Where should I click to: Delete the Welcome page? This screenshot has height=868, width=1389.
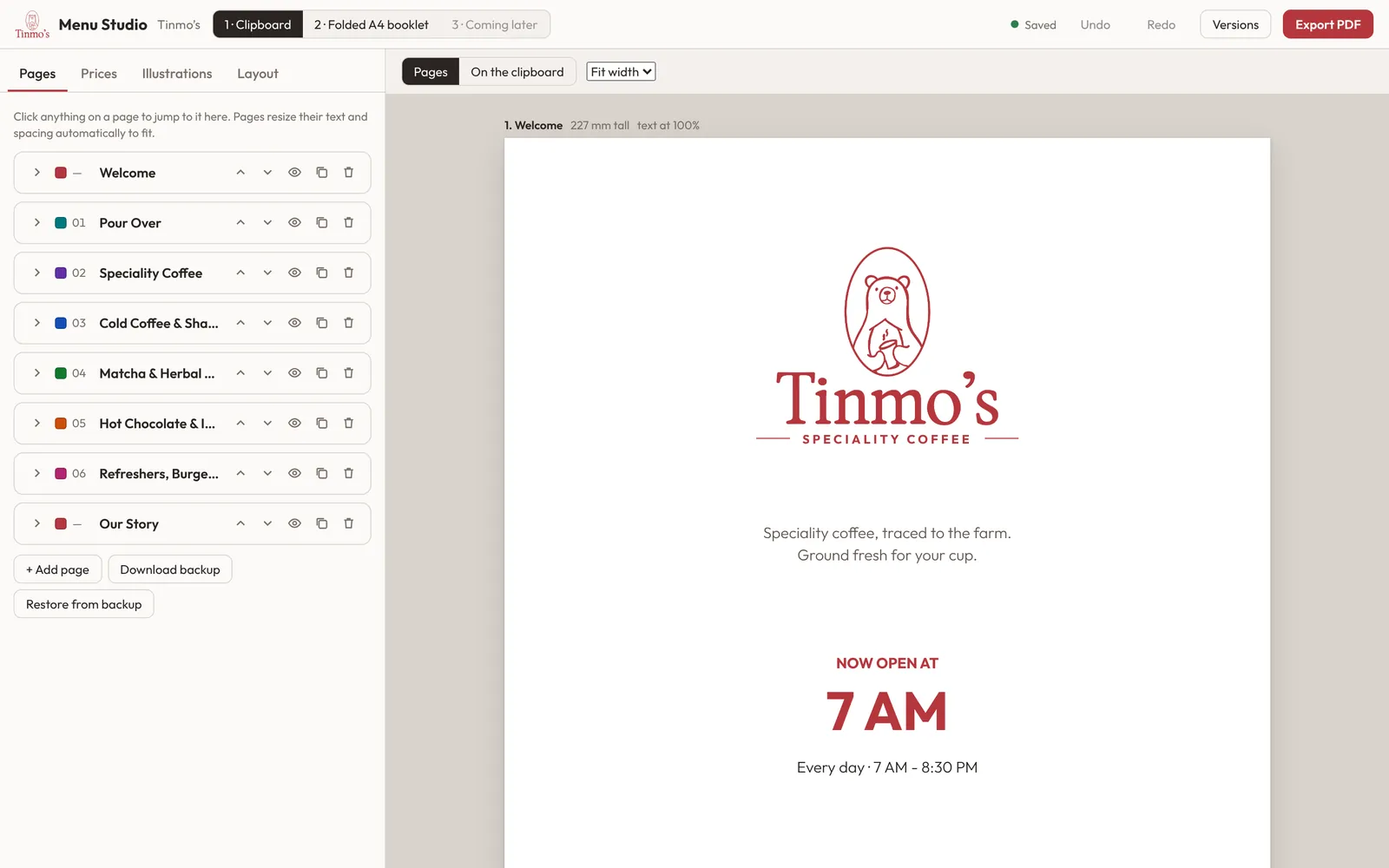coord(348,173)
